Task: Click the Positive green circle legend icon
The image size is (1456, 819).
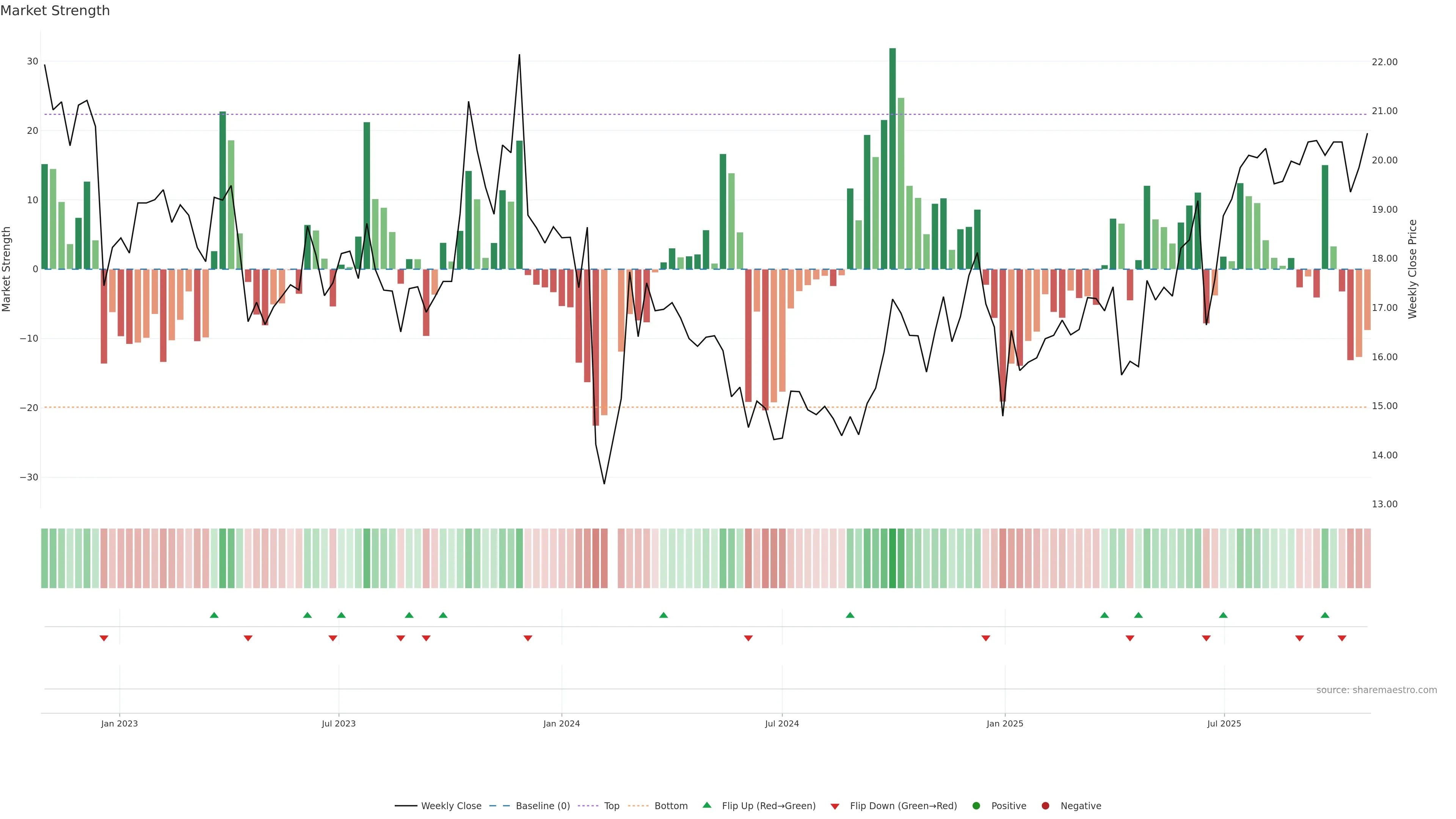Action: click(x=976, y=806)
